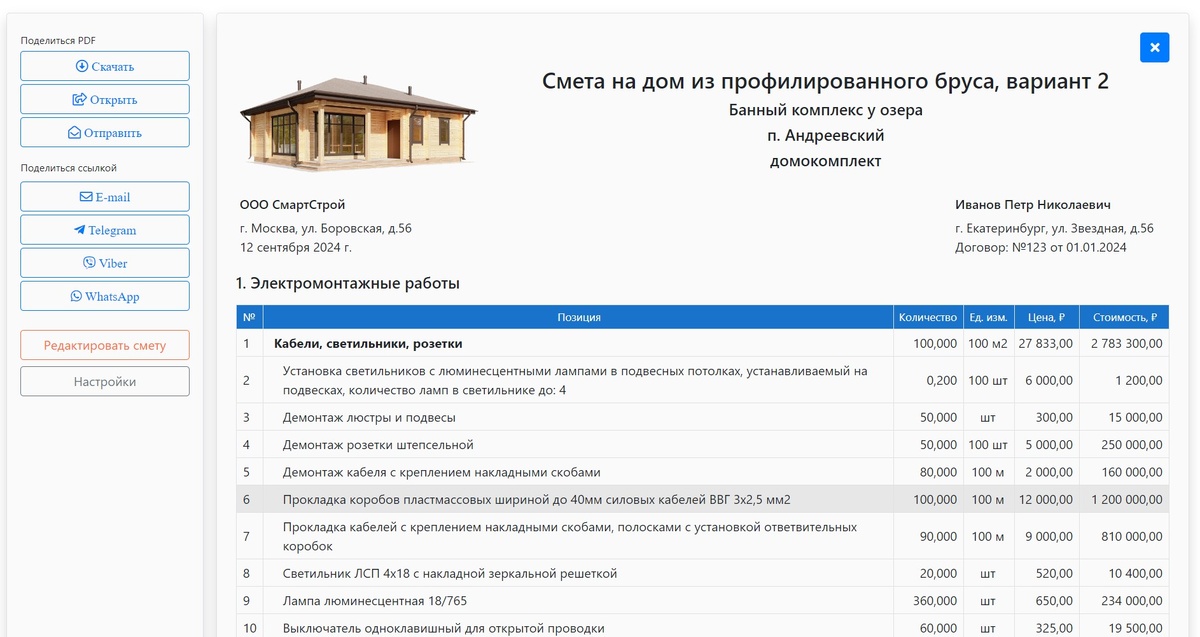This screenshot has height=637, width=1200.
Task: Click the Viber logo icon
Action: [89, 263]
